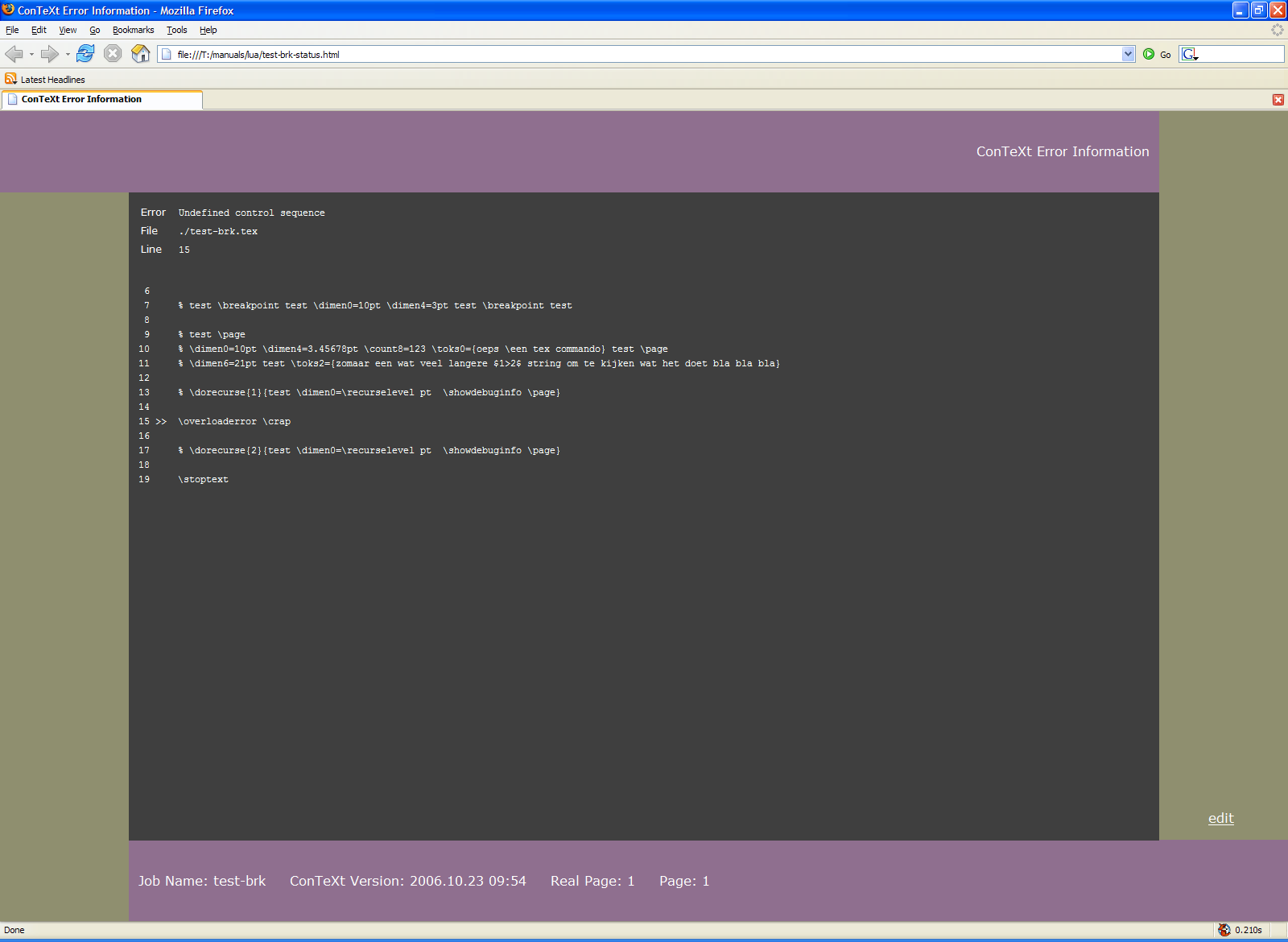Click the "Real Page: 1" footer text
This screenshot has width=1288, height=942.
pos(592,881)
